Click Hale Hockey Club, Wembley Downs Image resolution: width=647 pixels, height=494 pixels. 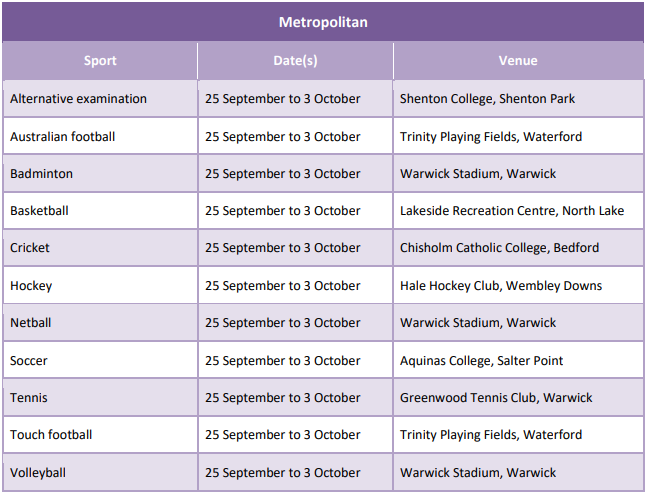pyautogui.click(x=501, y=286)
